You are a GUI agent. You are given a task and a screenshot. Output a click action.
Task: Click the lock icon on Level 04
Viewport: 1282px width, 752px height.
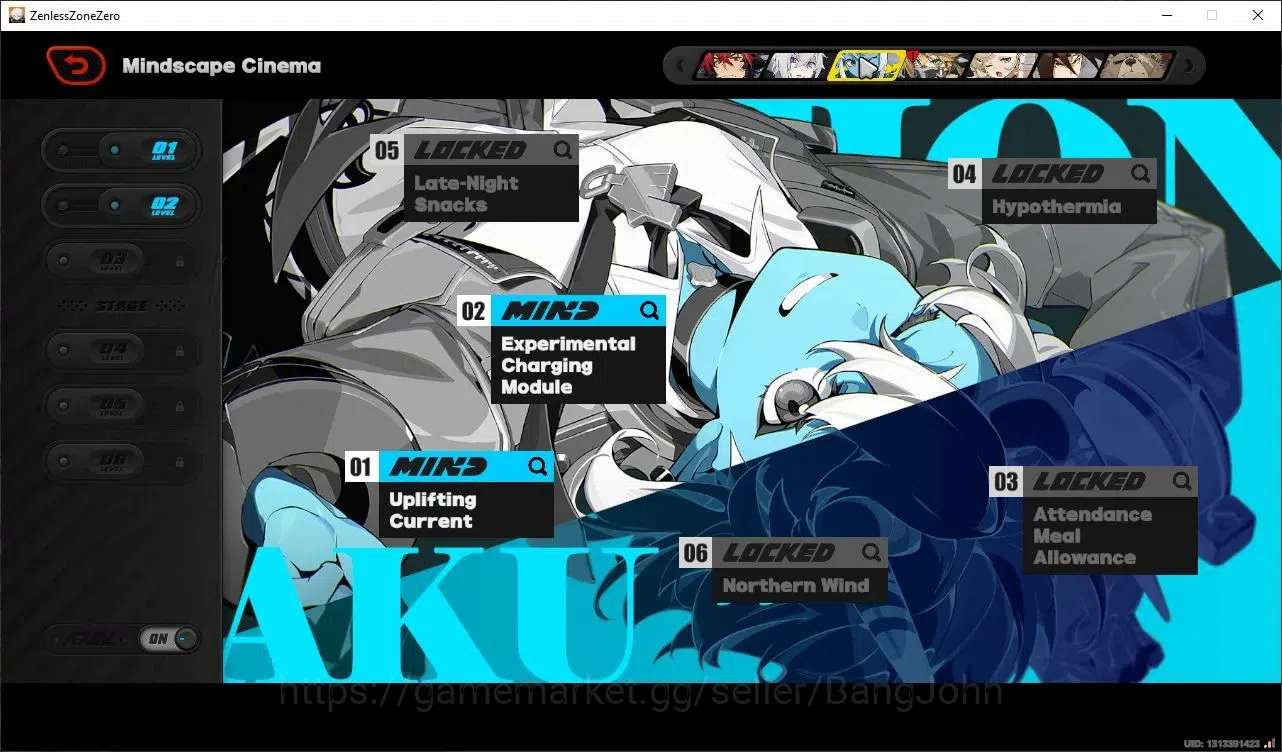(x=180, y=351)
